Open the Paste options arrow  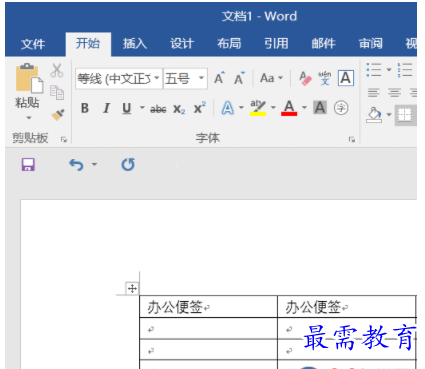click(29, 118)
